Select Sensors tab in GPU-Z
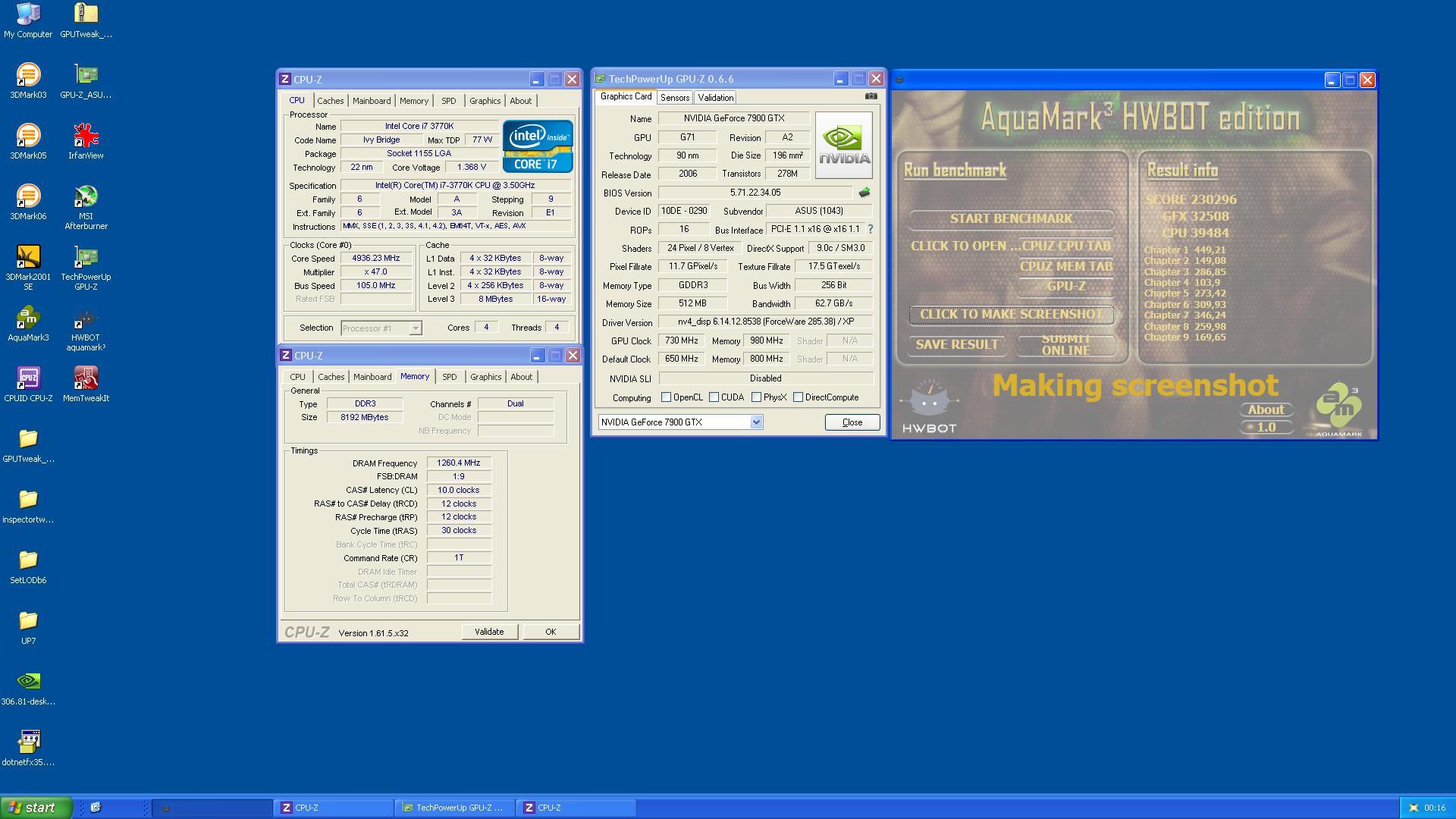Image resolution: width=1456 pixels, height=819 pixels. [674, 98]
